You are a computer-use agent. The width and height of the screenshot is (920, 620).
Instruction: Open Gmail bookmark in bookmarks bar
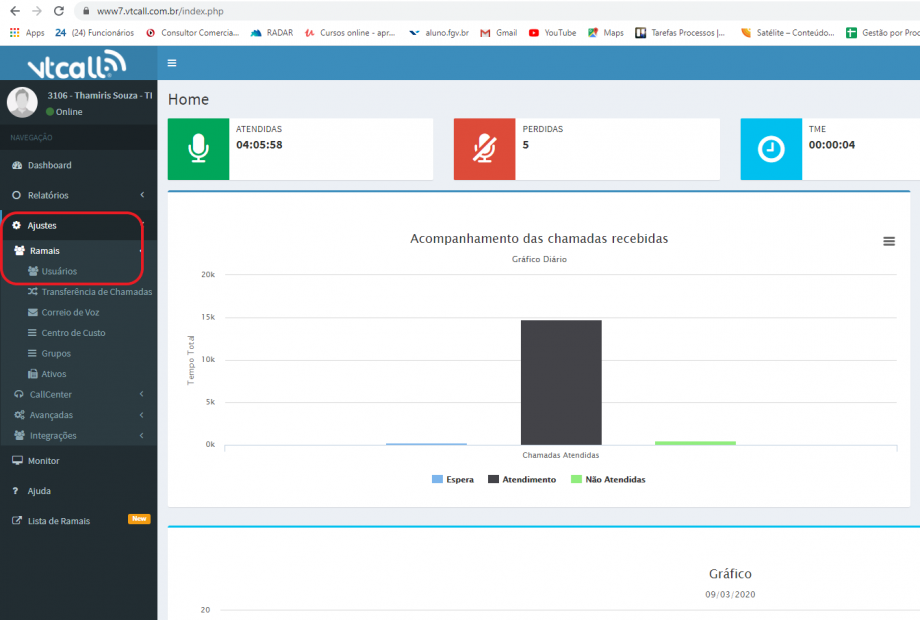pos(498,32)
